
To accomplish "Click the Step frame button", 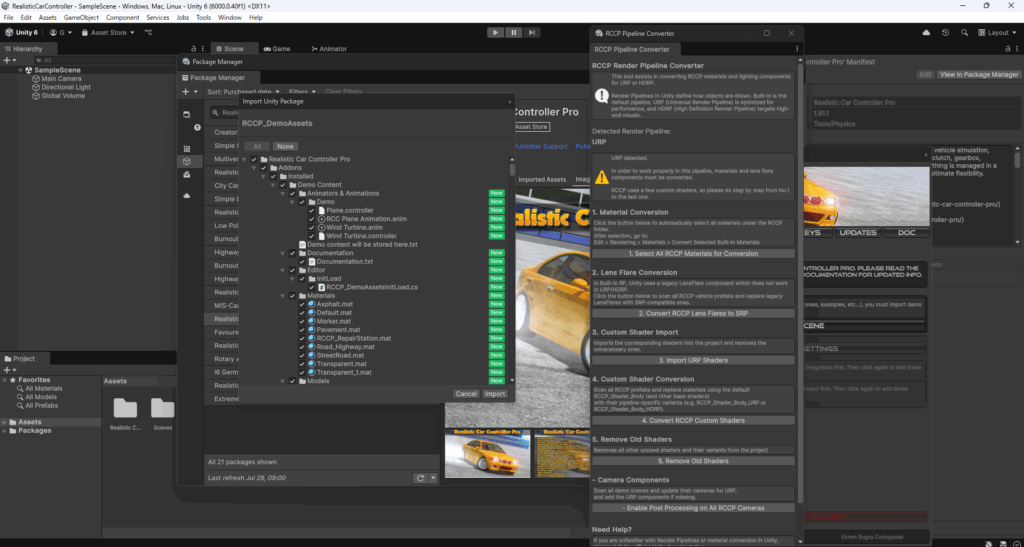I will tap(532, 32).
